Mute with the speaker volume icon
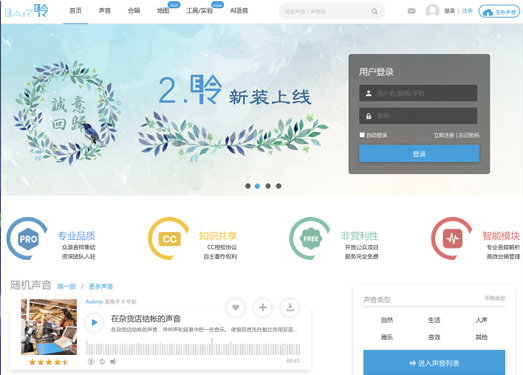 (x=113, y=362)
